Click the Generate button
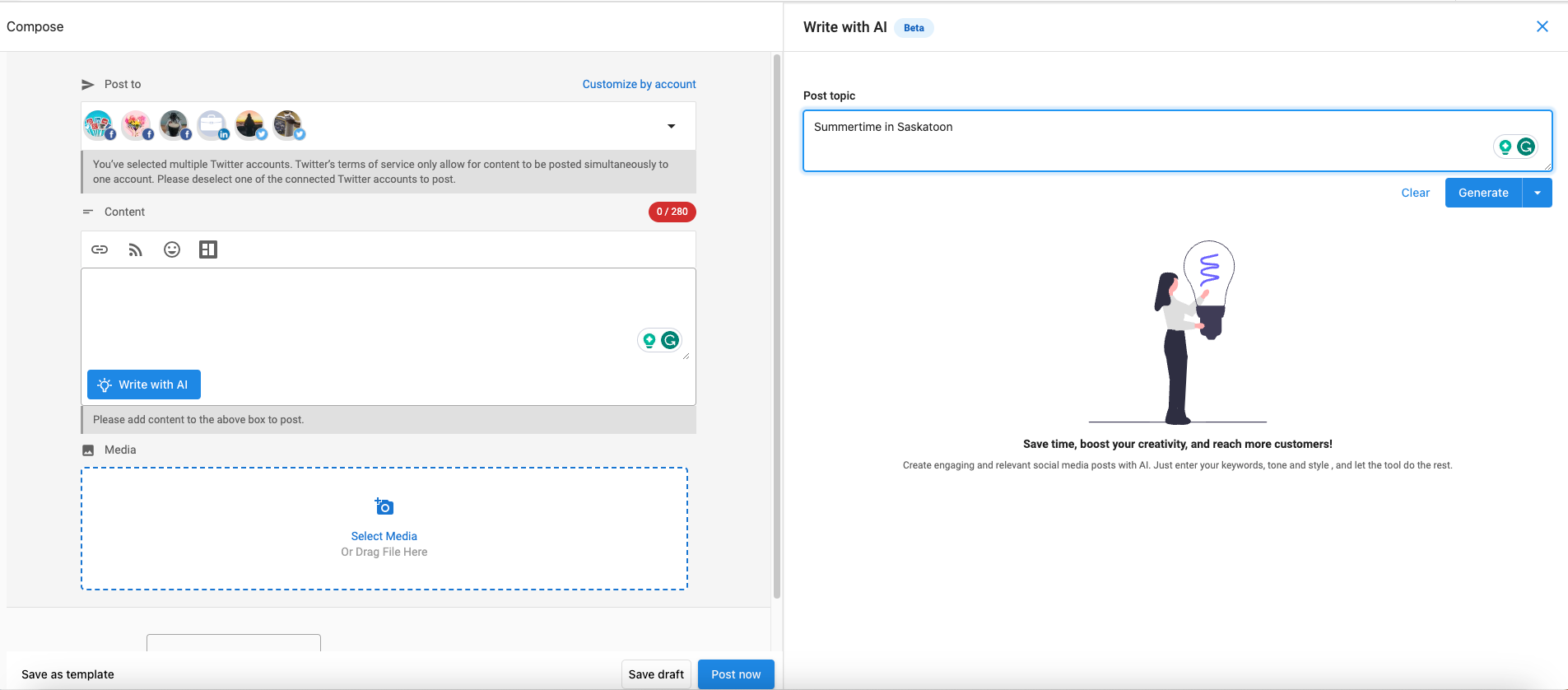This screenshot has height=690, width=1568. pyautogui.click(x=1483, y=193)
